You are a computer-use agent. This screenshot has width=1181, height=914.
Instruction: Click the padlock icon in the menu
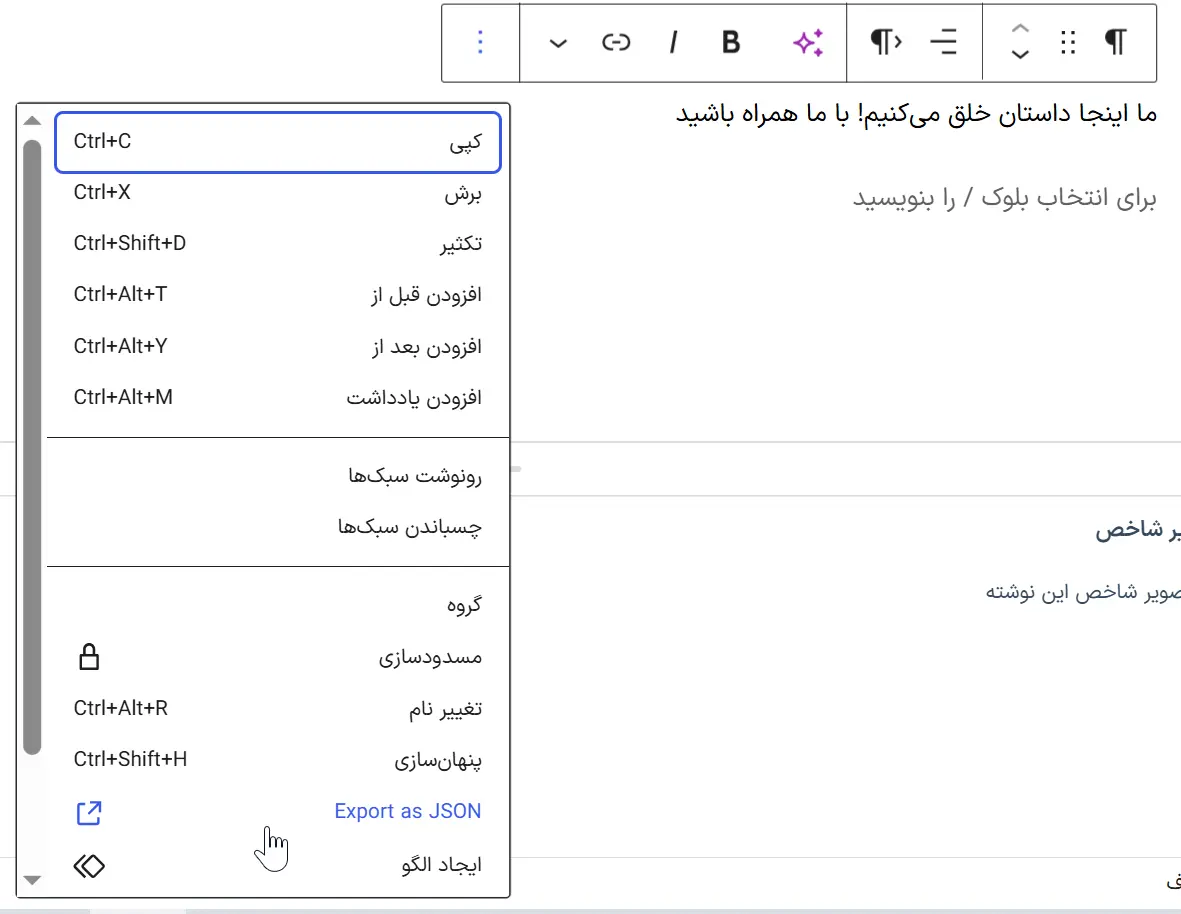click(x=89, y=657)
